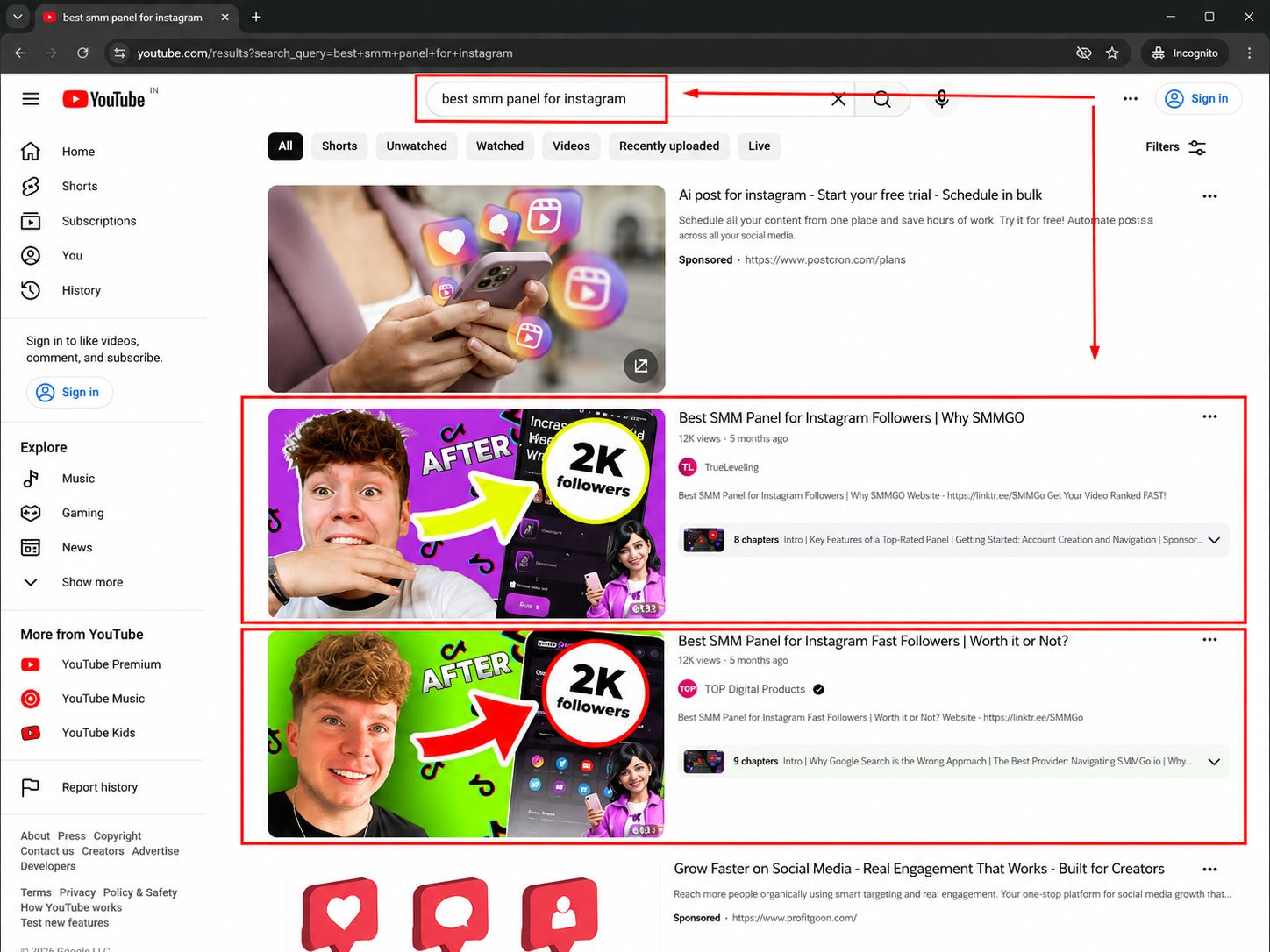Open options menu for Worth it or Not video
This screenshot has width=1270, height=952.
[1209, 640]
